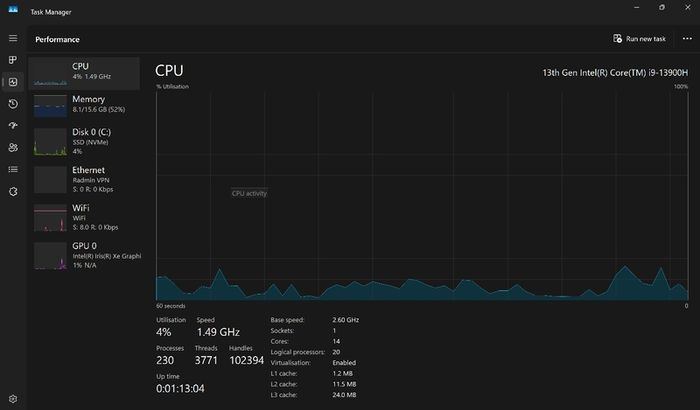Click the Virtualisation Enabled value

344,363
